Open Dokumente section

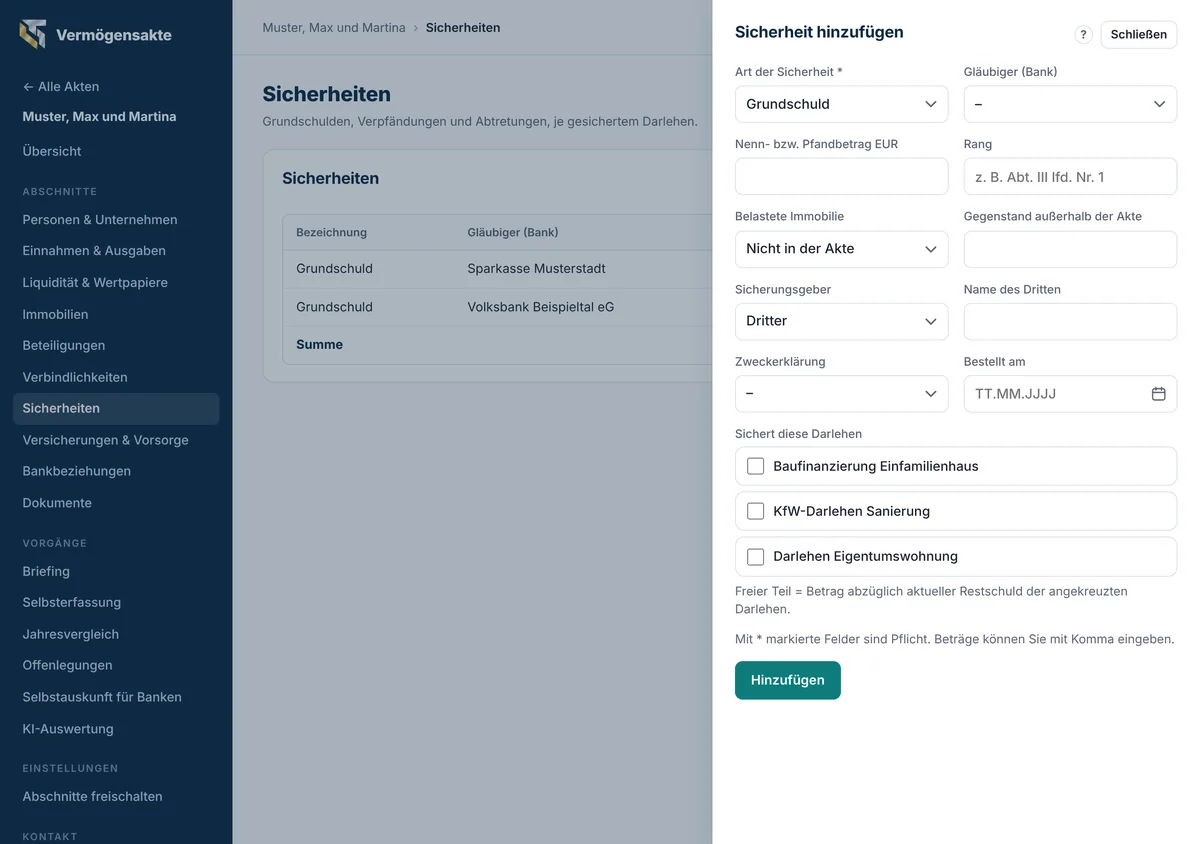pyautogui.click(x=57, y=503)
